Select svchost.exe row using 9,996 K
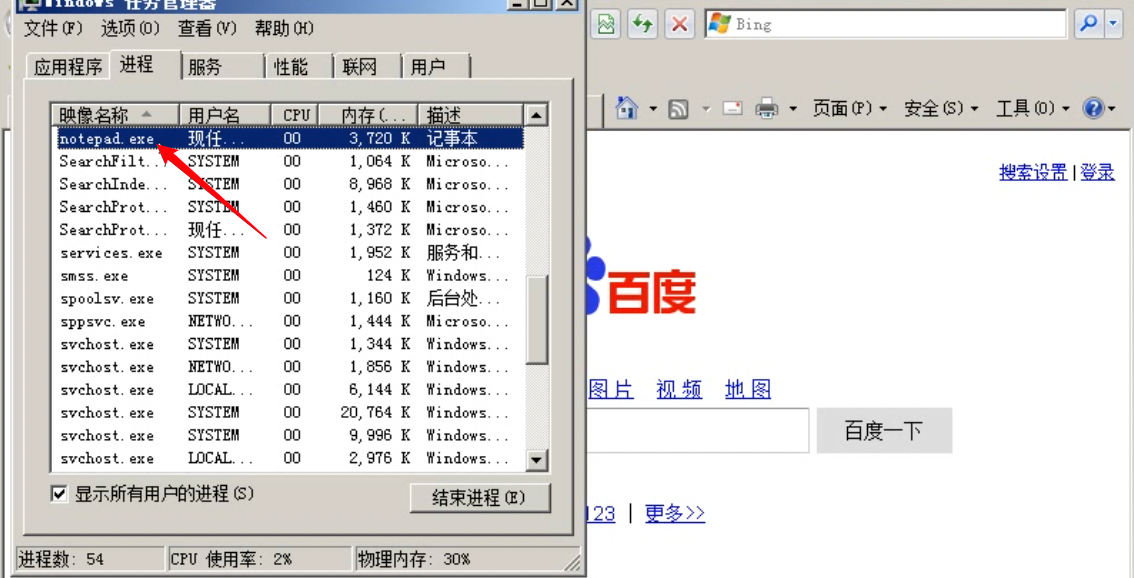This screenshot has width=1134, height=578. tap(290, 435)
